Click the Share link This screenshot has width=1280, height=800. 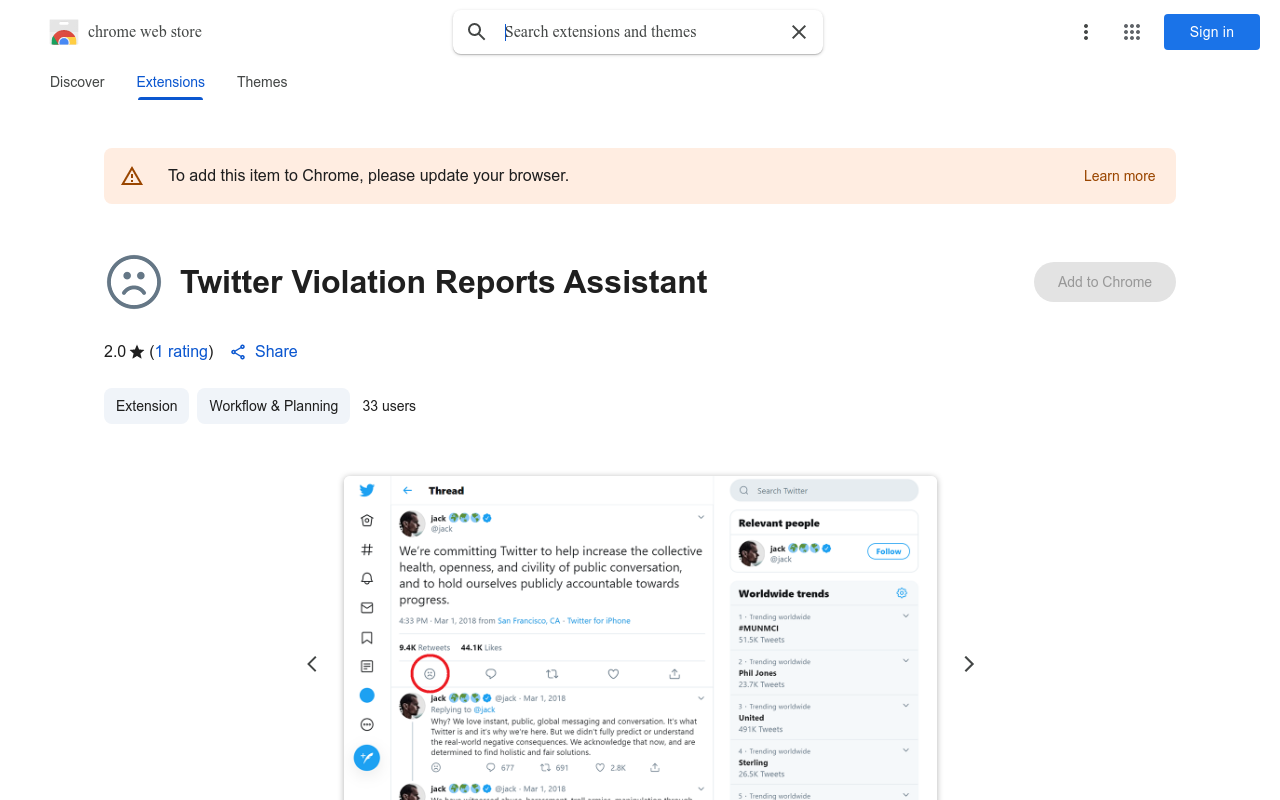tap(264, 352)
